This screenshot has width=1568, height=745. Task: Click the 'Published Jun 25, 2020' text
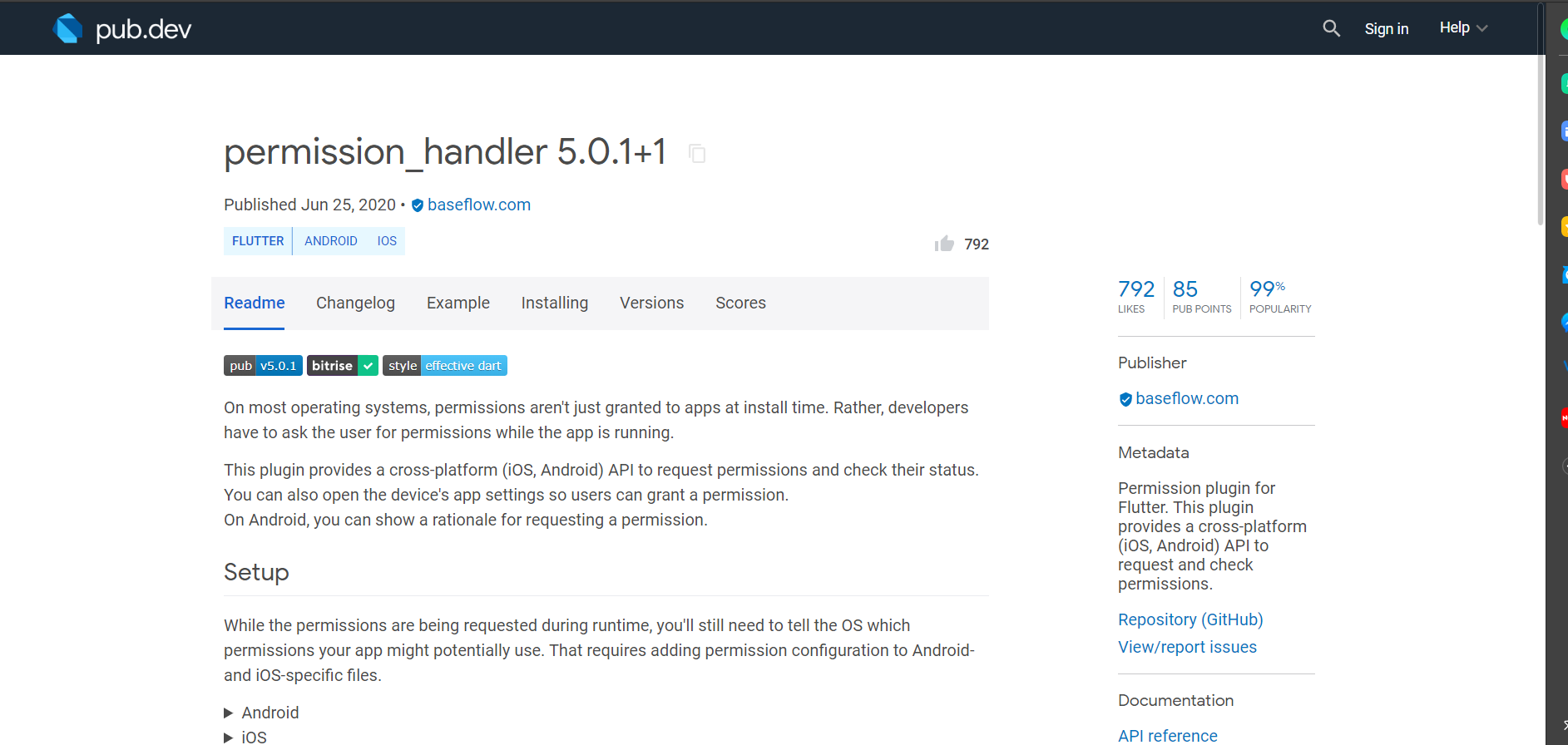click(309, 205)
